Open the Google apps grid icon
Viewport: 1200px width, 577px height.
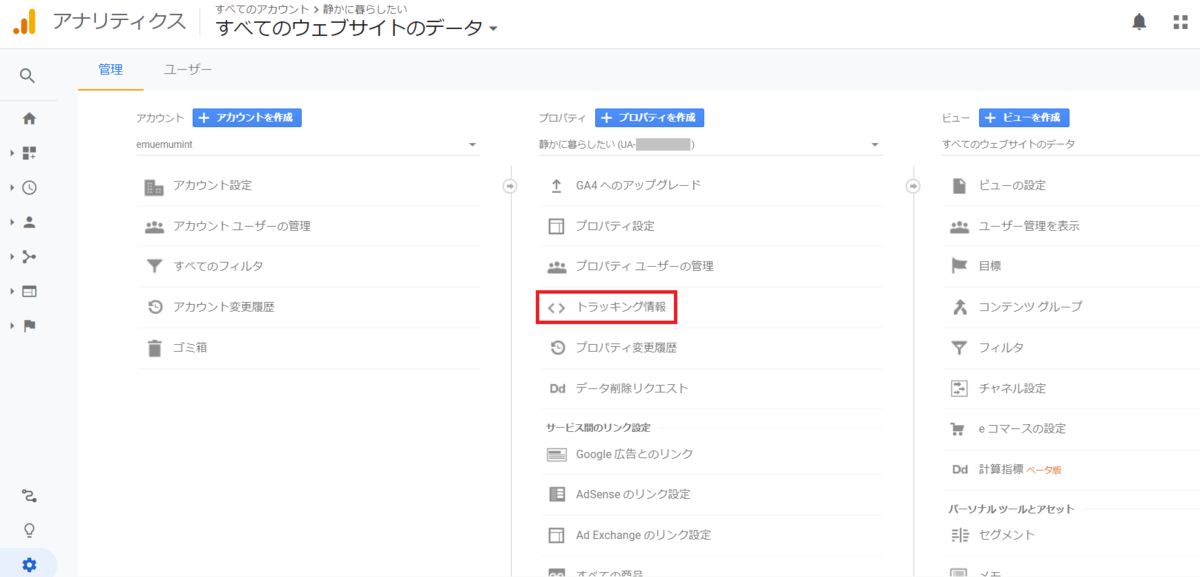(1180, 22)
